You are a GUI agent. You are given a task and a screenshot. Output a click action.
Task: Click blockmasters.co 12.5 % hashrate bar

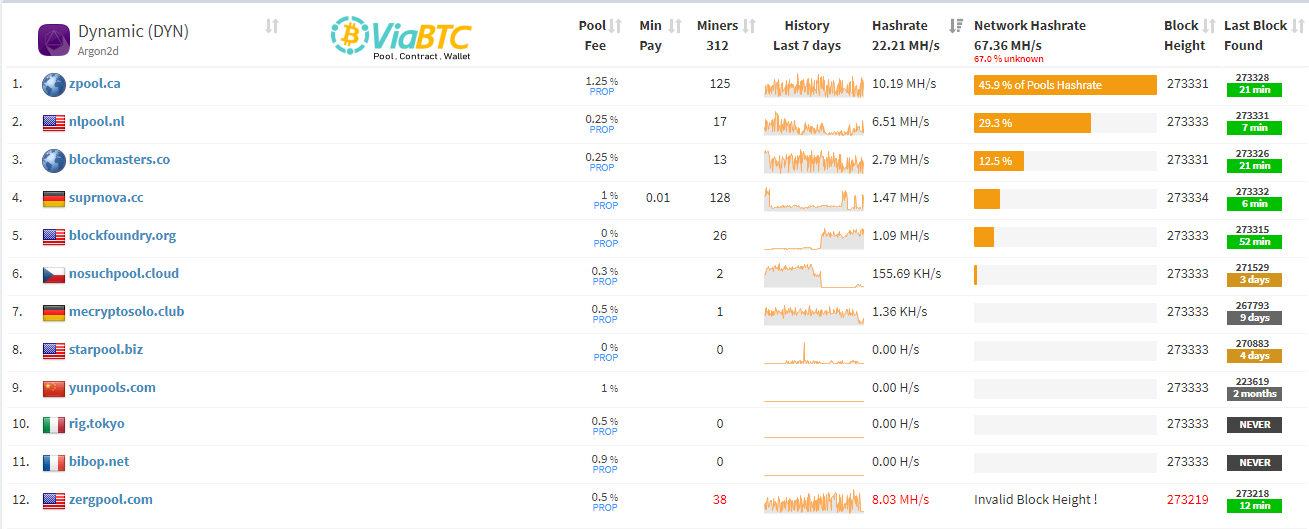pyautogui.click(x=999, y=161)
